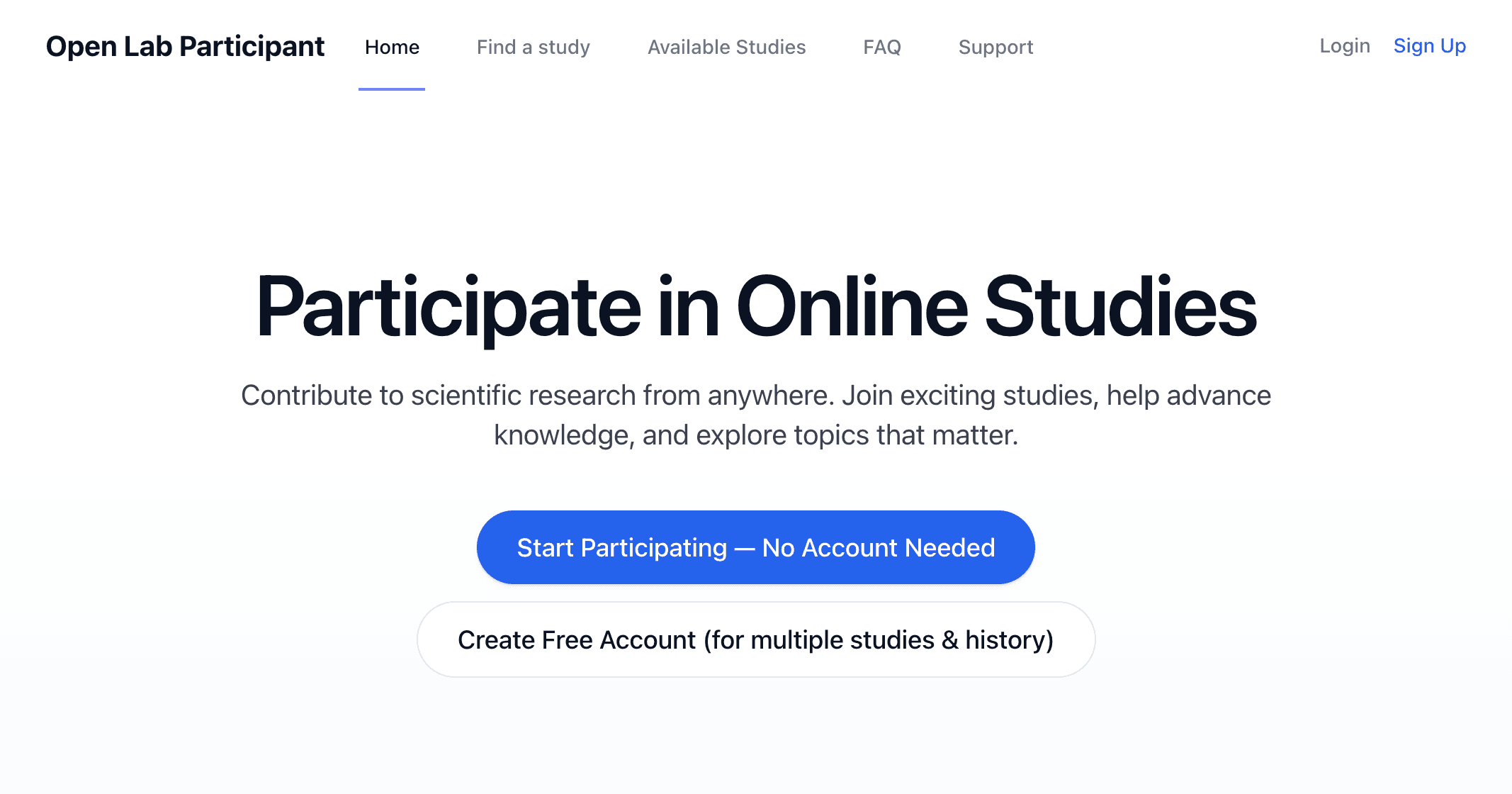Open the Open Lab Participant homepage logo

(185, 46)
